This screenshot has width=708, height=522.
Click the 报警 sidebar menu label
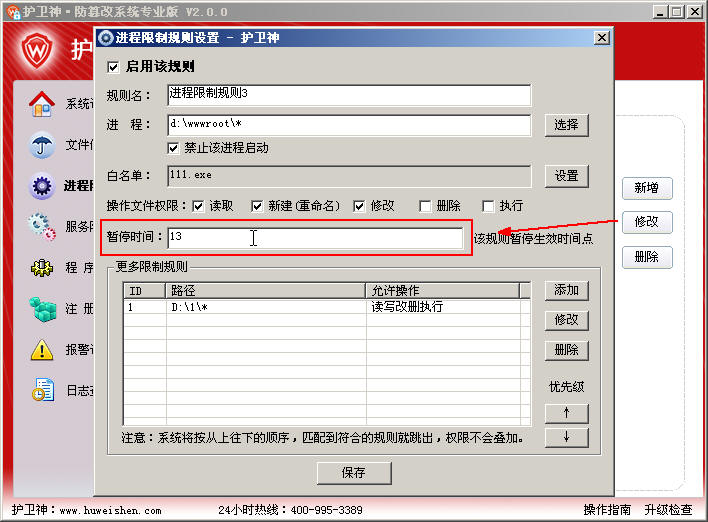[x=80, y=350]
